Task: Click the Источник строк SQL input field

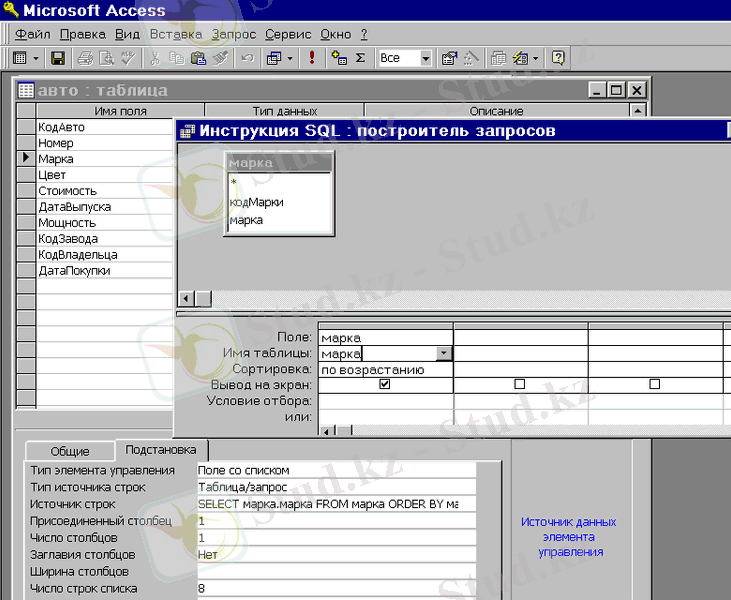Action: tap(328, 504)
